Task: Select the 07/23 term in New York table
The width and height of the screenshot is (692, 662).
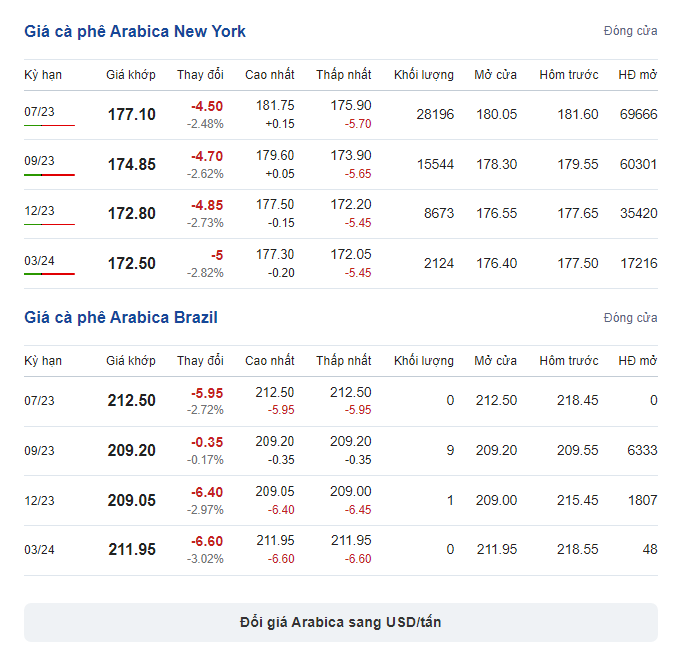Action: 39,112
